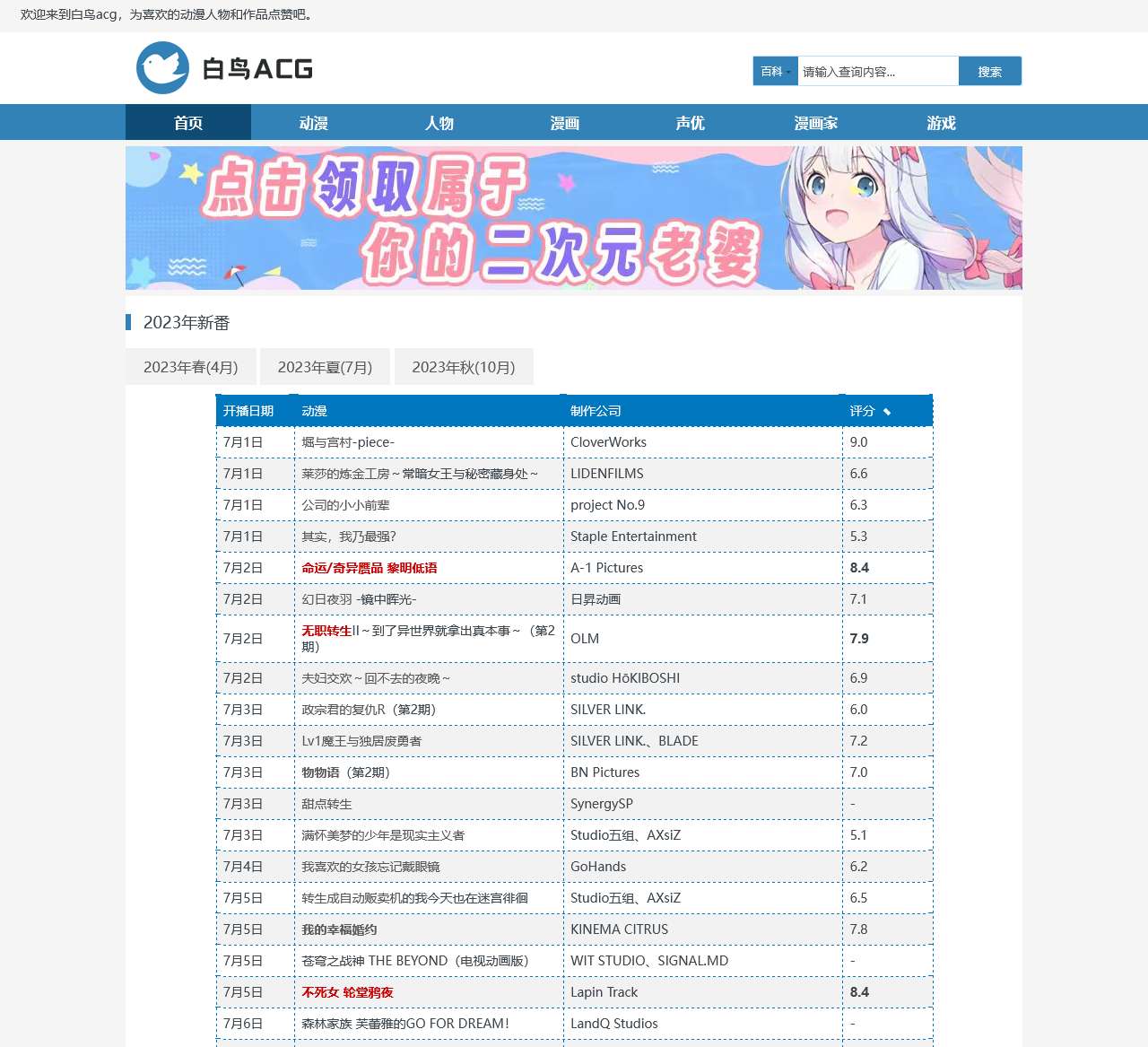Click the 7.8 rating for 我的幸福婚约
This screenshot has height=1047, width=1148.
858,929
